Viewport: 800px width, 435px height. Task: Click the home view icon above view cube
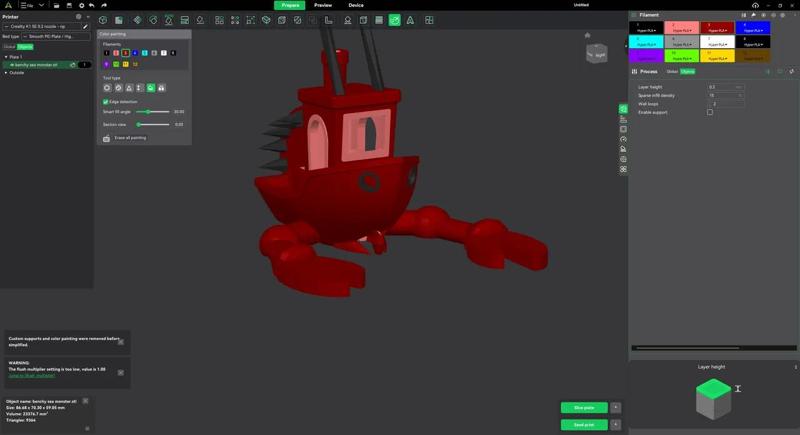(587, 35)
